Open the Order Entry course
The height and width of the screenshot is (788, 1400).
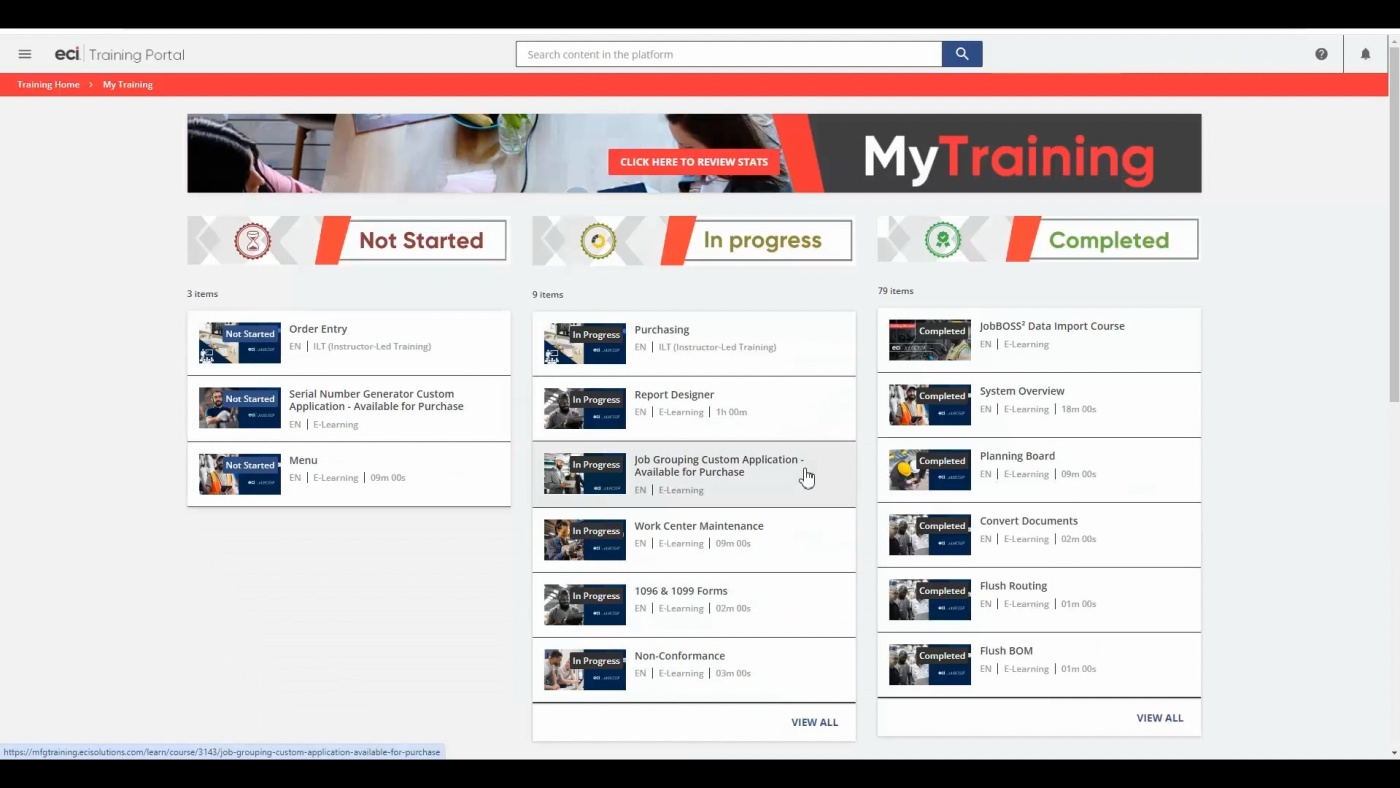coord(349,343)
